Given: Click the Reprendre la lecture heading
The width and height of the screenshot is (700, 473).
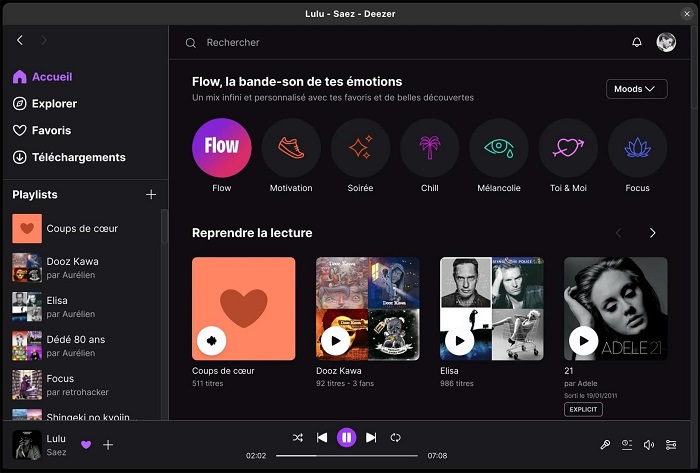Looking at the screenshot, I should point(252,233).
